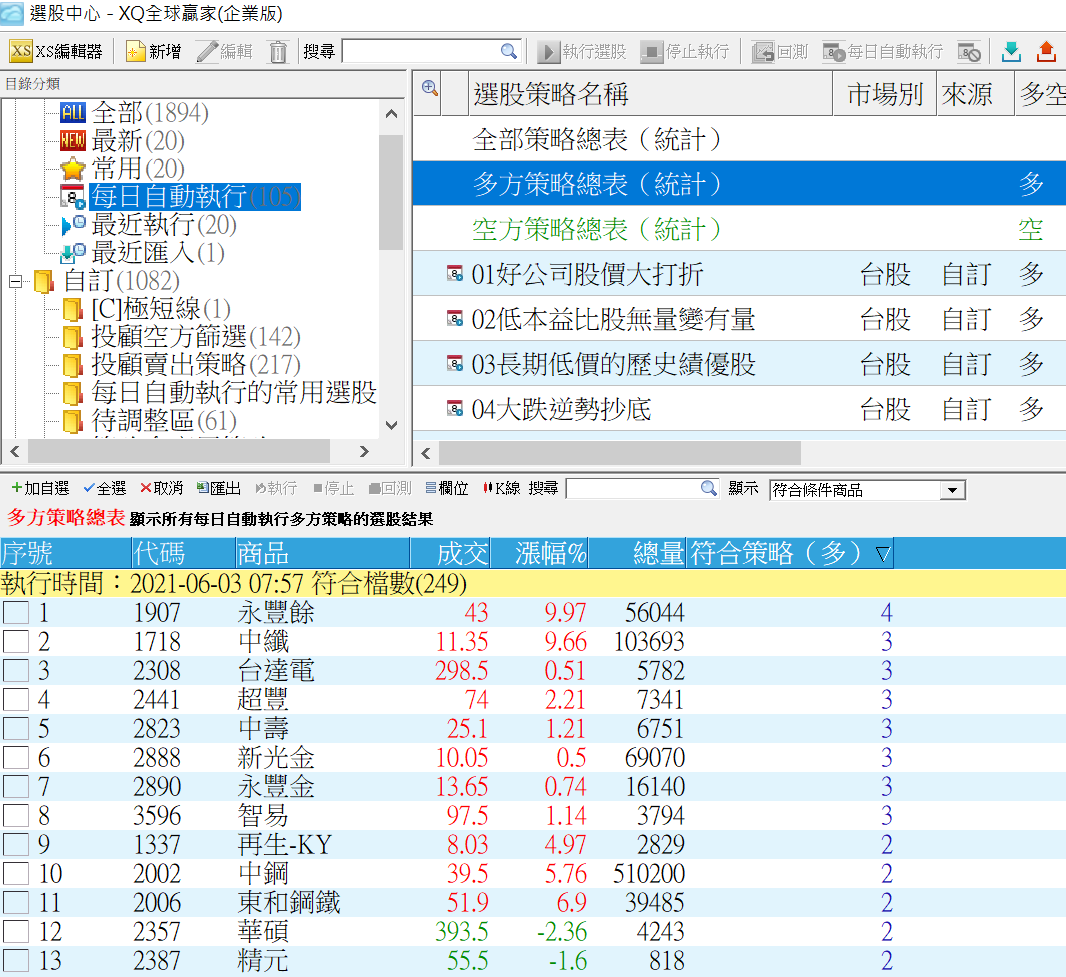Click the blue download import icon
Viewport: 1066px width, 977px height.
tap(1011, 51)
